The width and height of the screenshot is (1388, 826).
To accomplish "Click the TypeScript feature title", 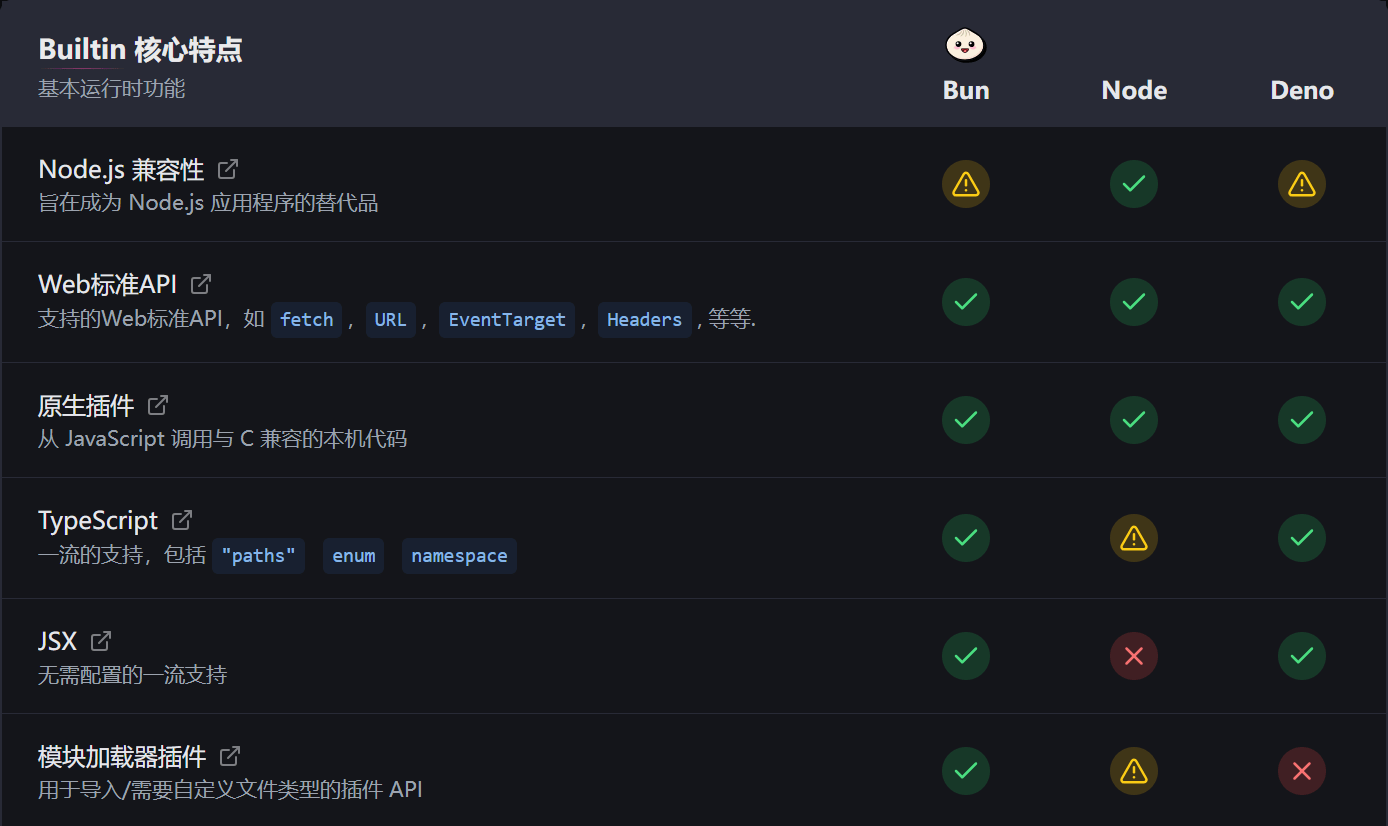I will [x=98, y=520].
